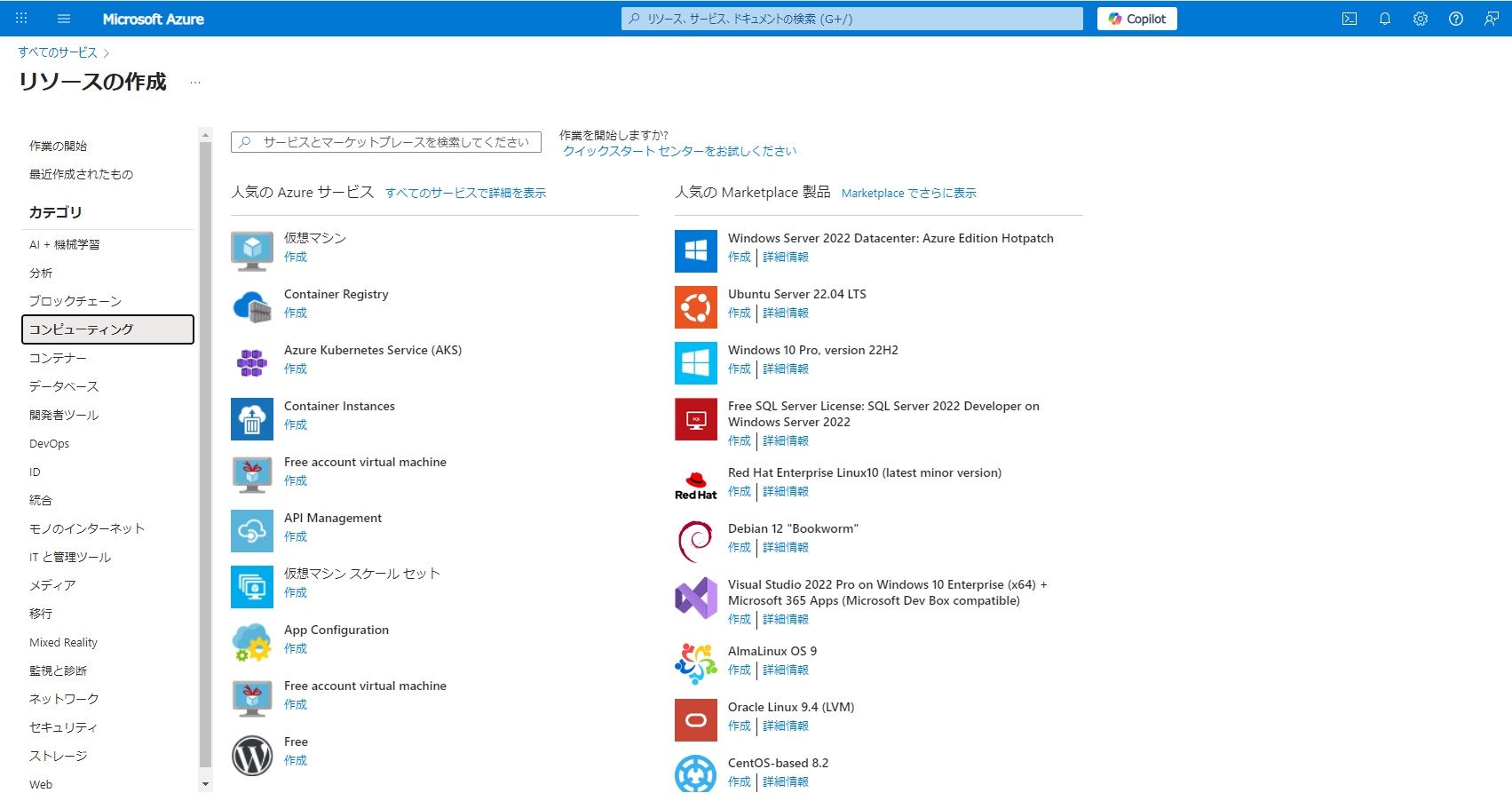The height and width of the screenshot is (809, 1512).
Task: Open the notifications bell
Action: (1385, 19)
